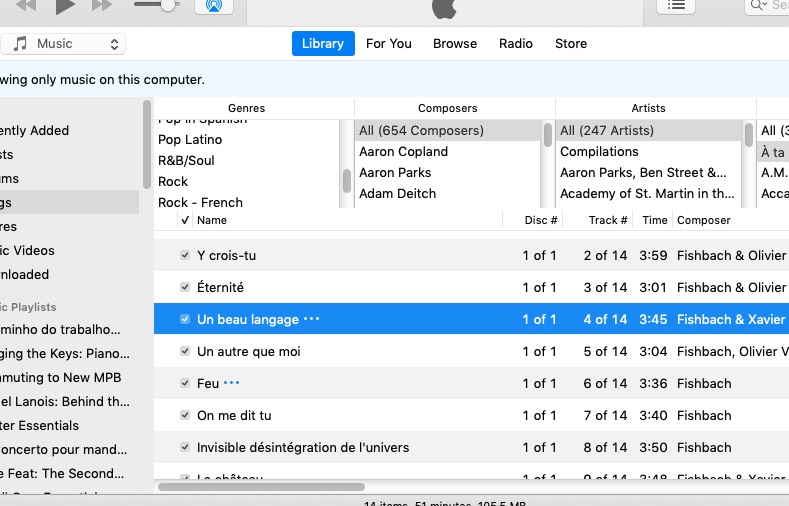
Task: Skip to next track with Fast Forward
Action: pos(102,6)
